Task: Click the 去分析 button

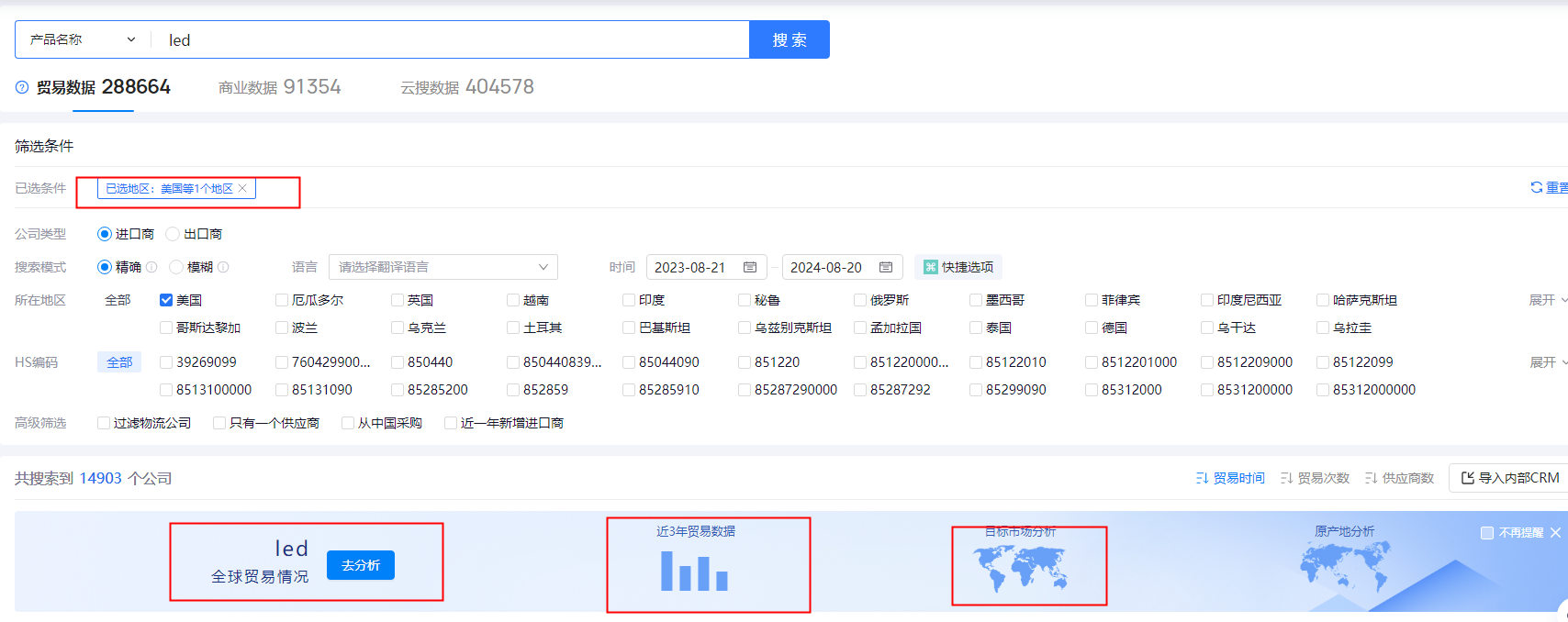Action: 360,565
